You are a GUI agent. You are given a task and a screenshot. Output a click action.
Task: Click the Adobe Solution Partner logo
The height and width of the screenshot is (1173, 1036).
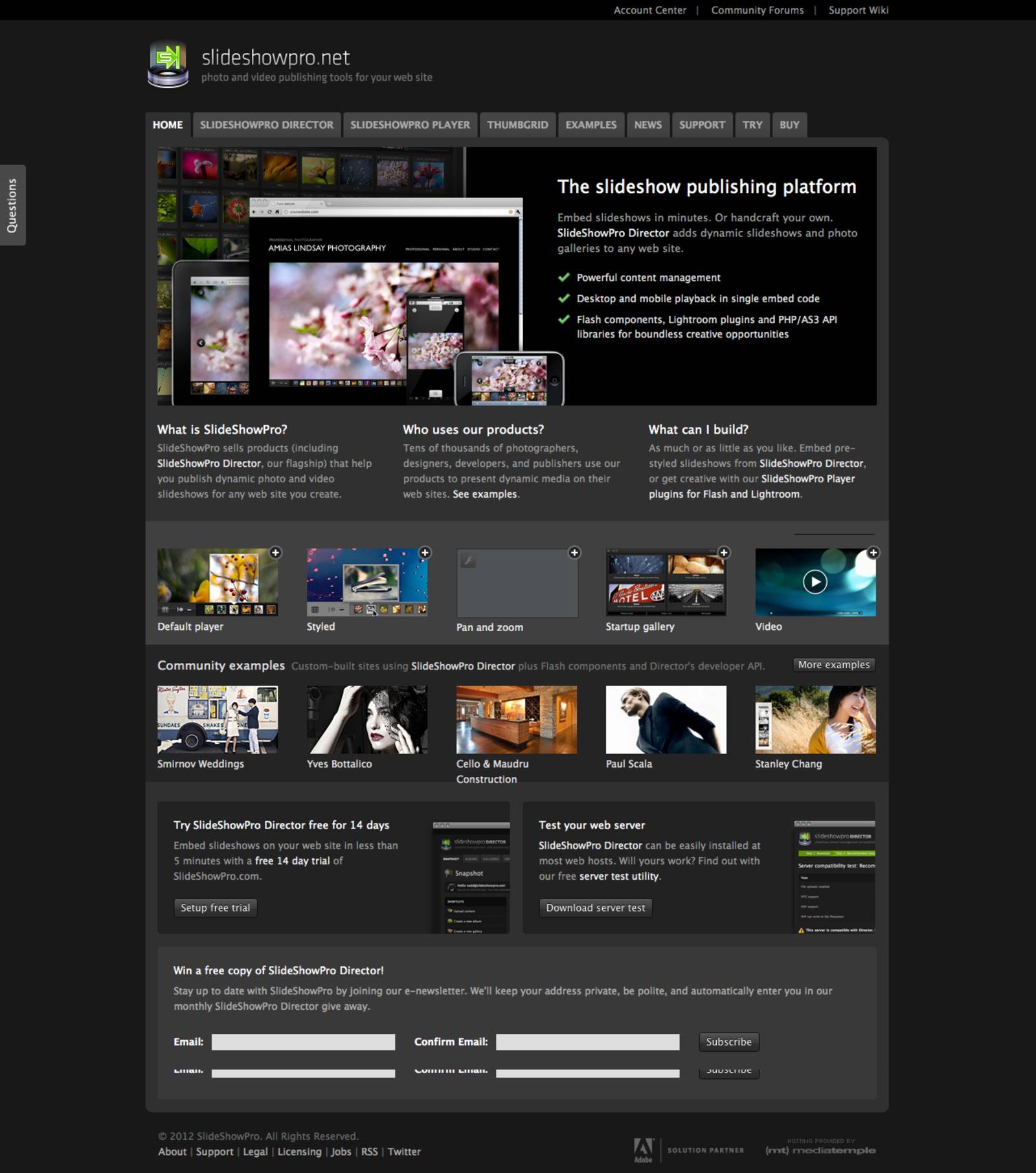688,1150
